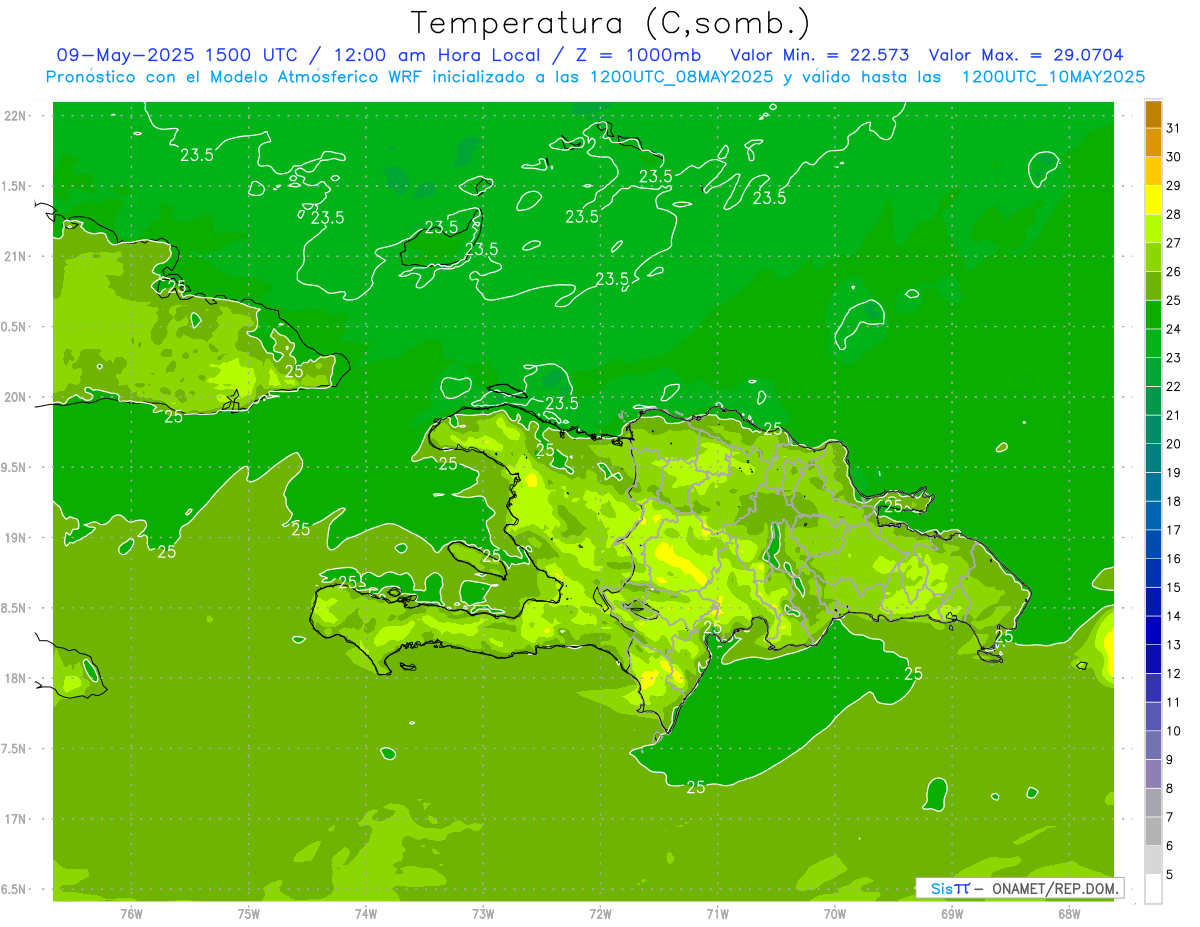Click the legend value '15'
This screenshot has height=927, width=1200.
(x=1174, y=587)
